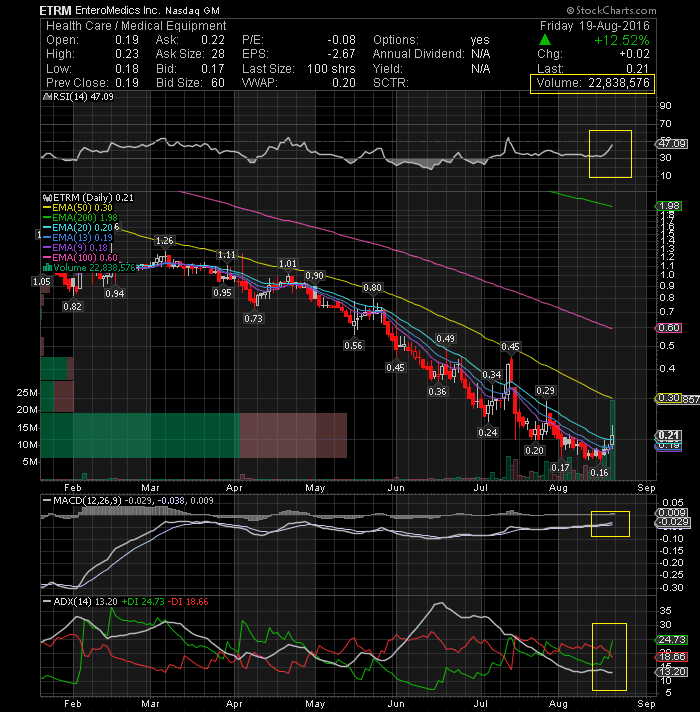The height and width of the screenshot is (712, 700).
Task: Select the 0.16 August low label
Action: 599,473
